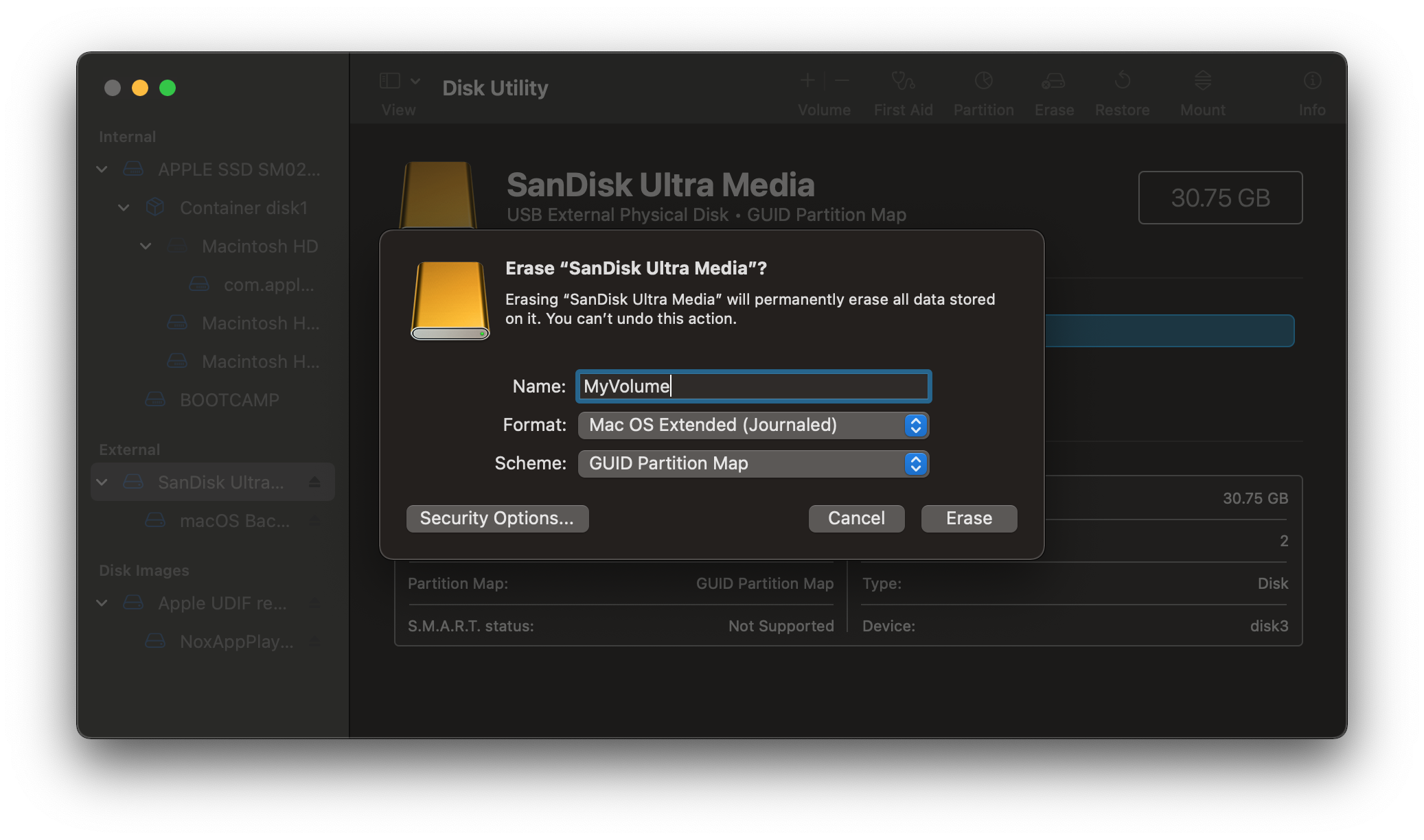The image size is (1424, 840).
Task: Collapse the Apple UDIF disk image
Action: click(x=102, y=603)
